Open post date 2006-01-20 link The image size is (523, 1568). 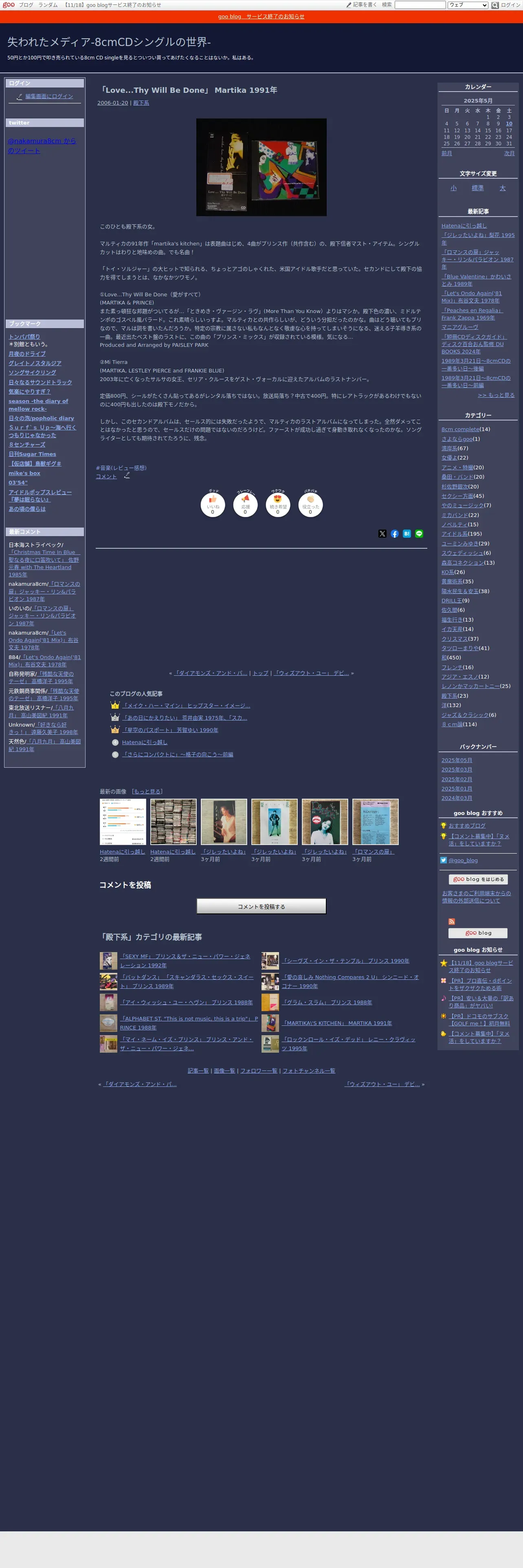113,103
